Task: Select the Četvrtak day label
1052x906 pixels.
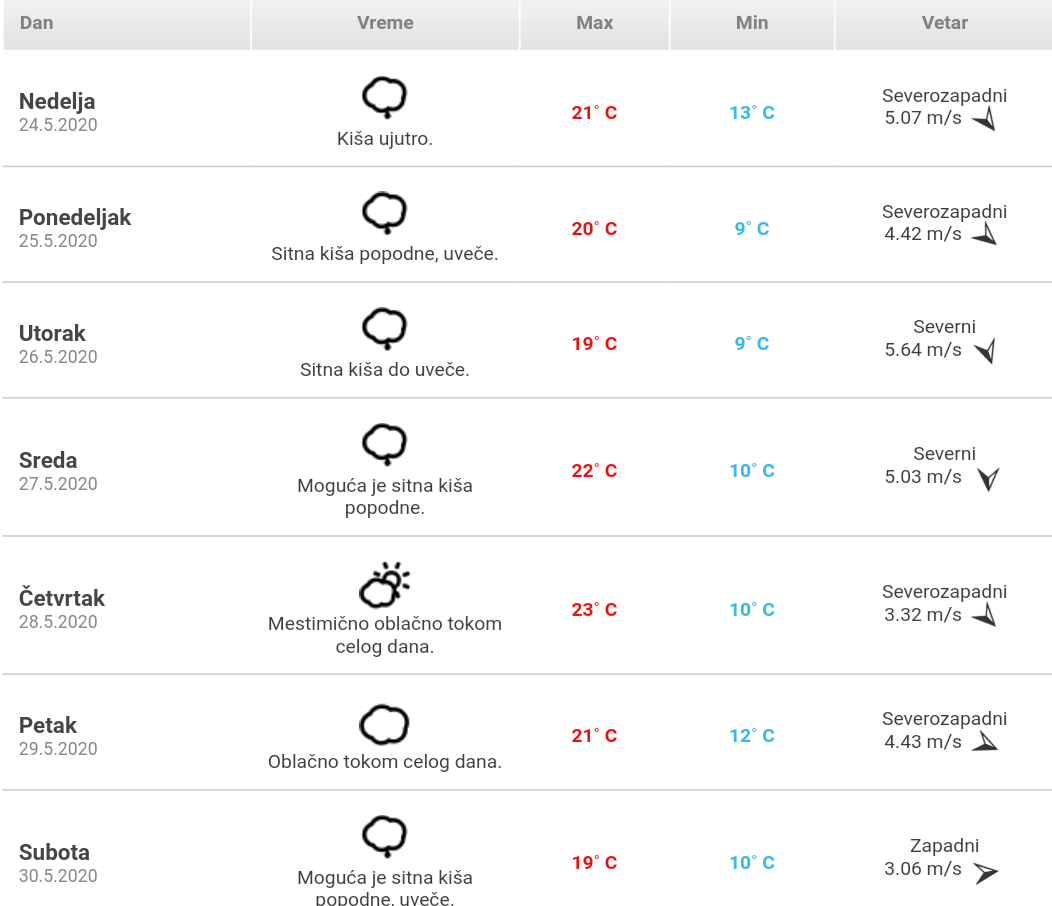Action: 62,598
